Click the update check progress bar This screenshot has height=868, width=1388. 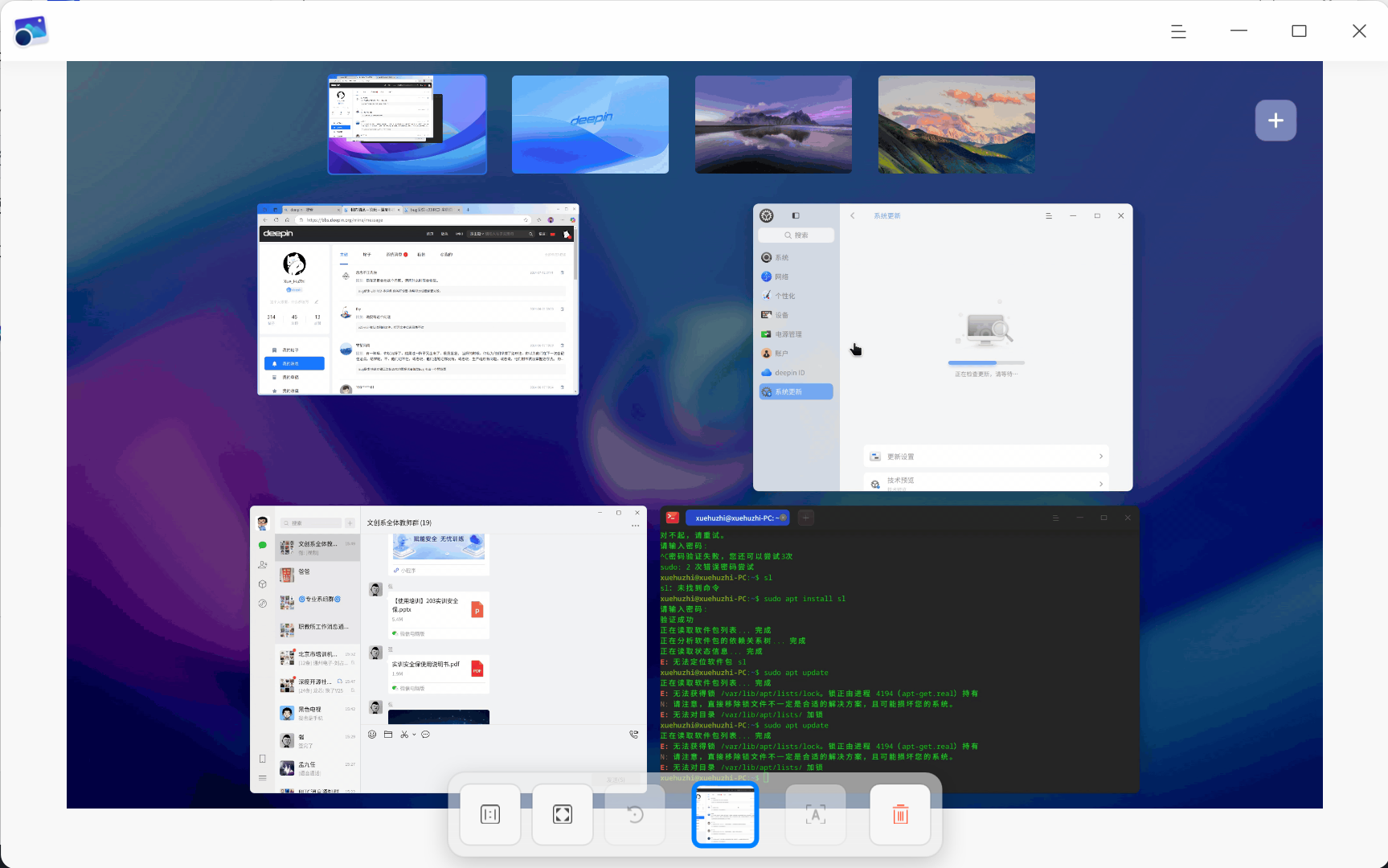tap(986, 363)
